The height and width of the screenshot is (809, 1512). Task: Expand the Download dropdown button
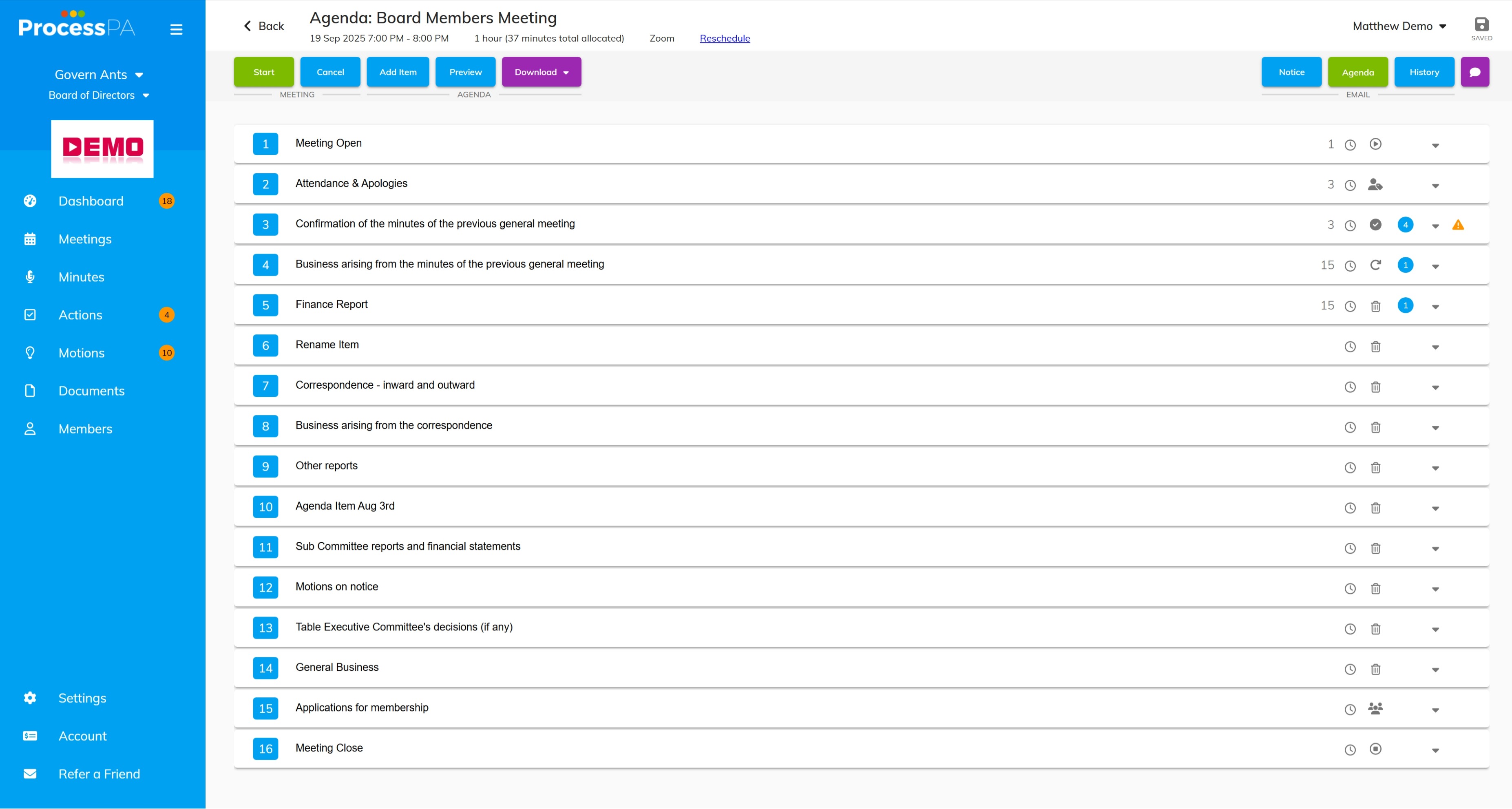541,72
